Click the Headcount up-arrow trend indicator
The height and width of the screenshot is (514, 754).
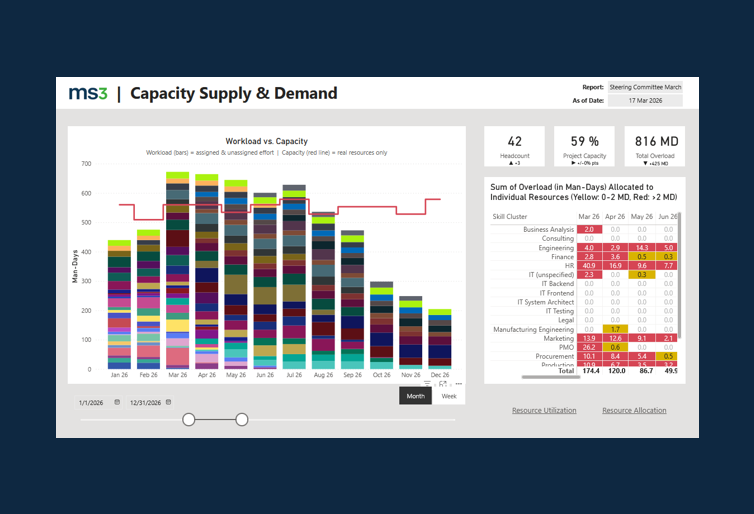point(512,163)
